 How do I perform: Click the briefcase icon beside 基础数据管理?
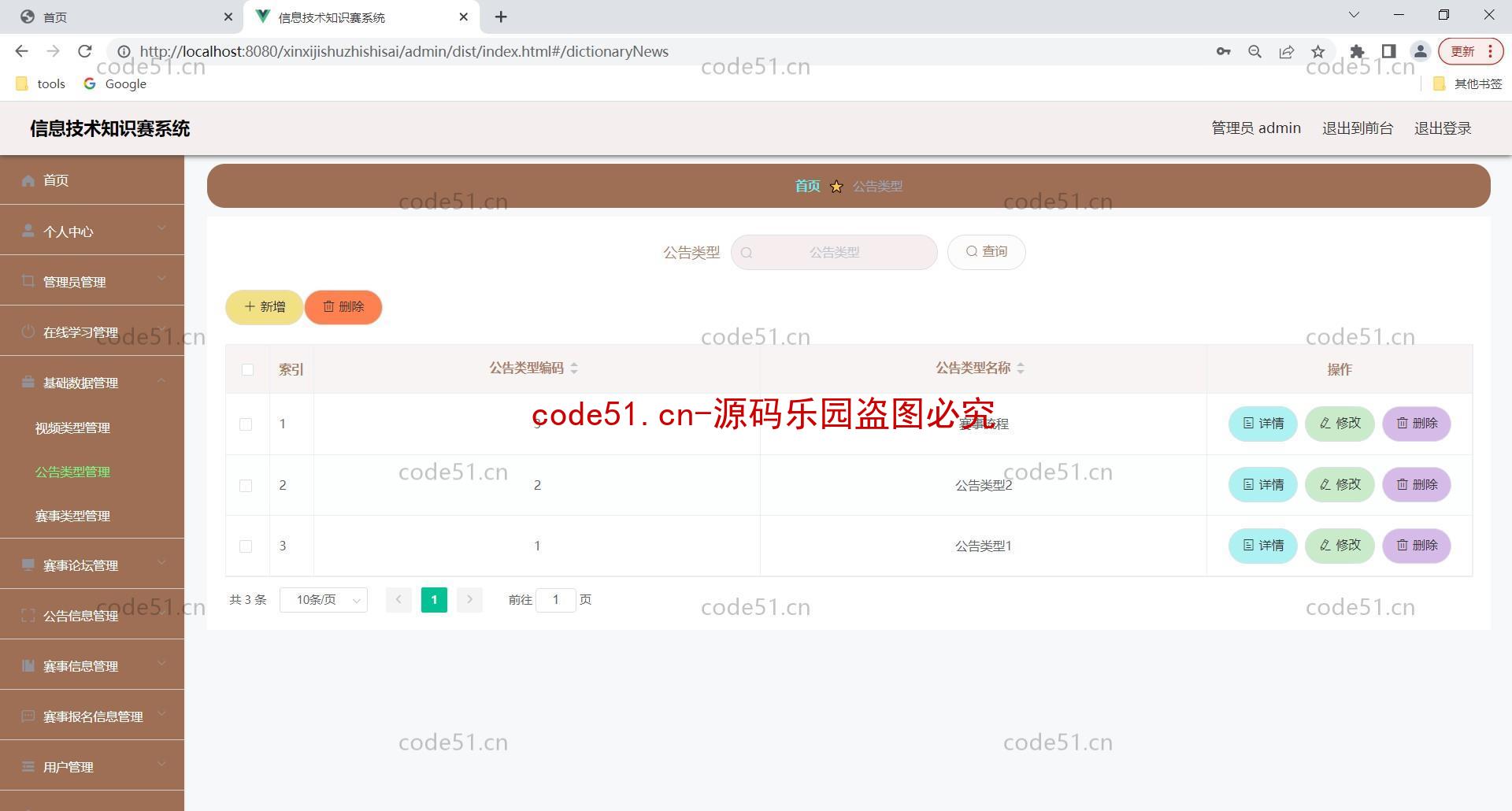pyautogui.click(x=28, y=382)
